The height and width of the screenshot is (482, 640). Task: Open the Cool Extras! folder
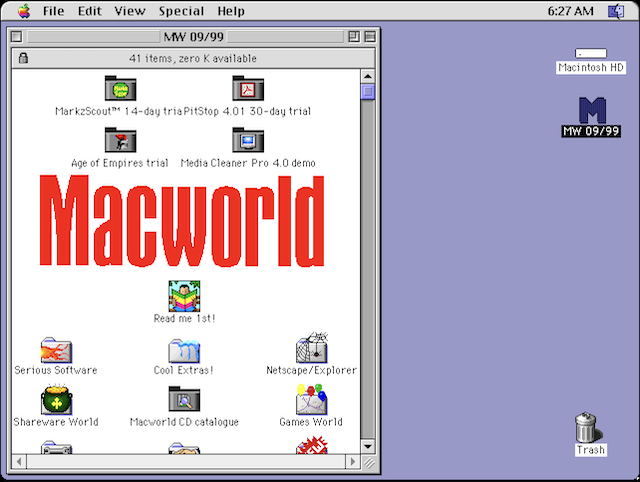coord(184,351)
